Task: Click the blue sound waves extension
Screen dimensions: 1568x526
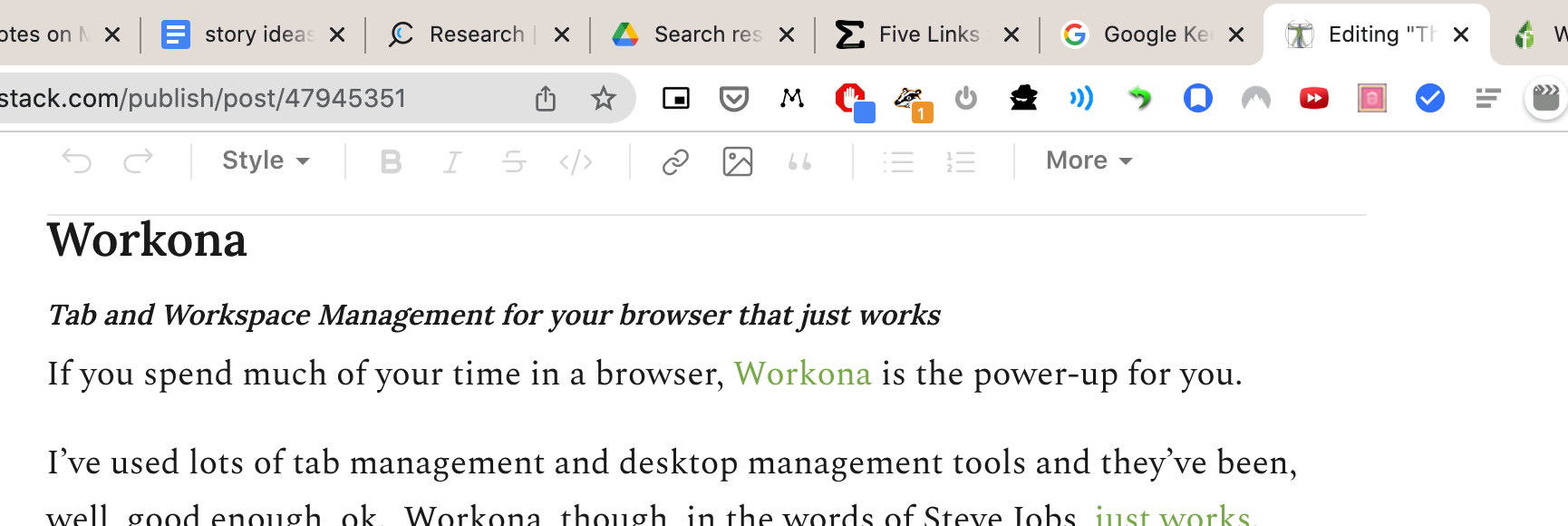Action: 1081,98
